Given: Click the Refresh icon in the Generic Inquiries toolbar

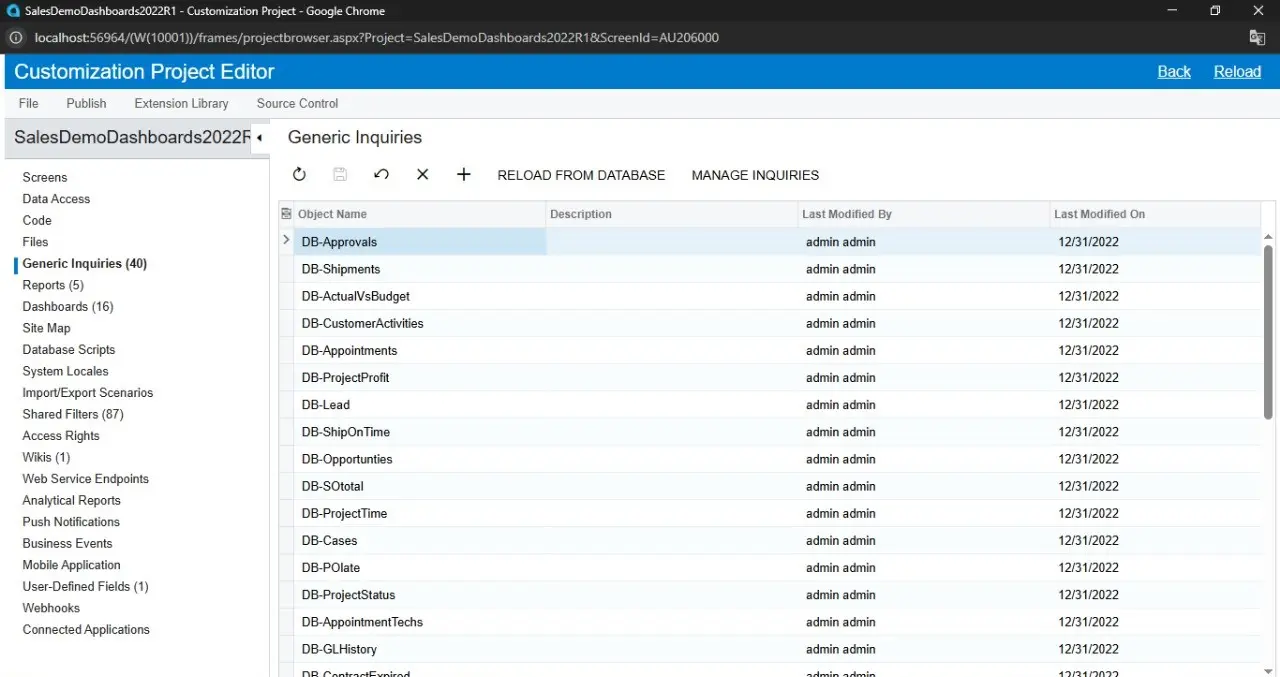Looking at the screenshot, I should pos(299,175).
